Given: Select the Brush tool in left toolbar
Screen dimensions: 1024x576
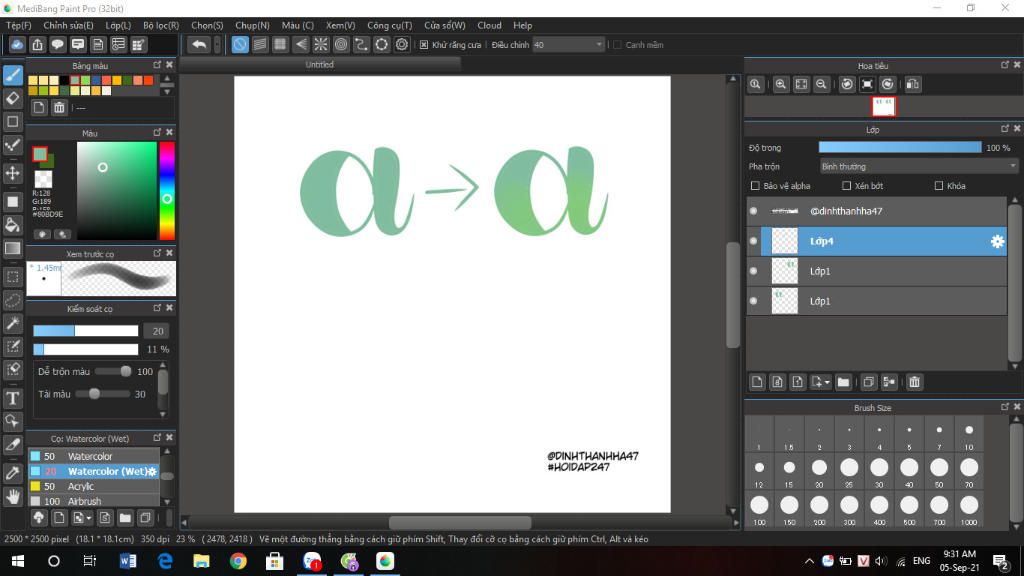Looking at the screenshot, I should 13,75.
